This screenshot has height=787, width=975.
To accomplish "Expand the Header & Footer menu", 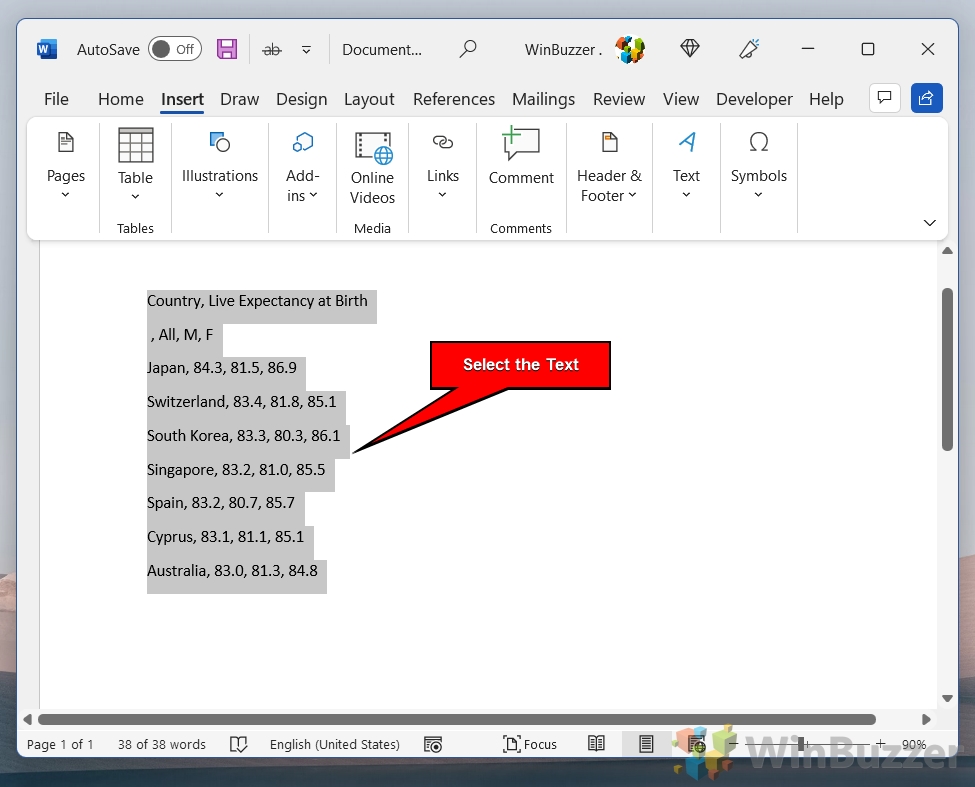I will (x=609, y=168).
